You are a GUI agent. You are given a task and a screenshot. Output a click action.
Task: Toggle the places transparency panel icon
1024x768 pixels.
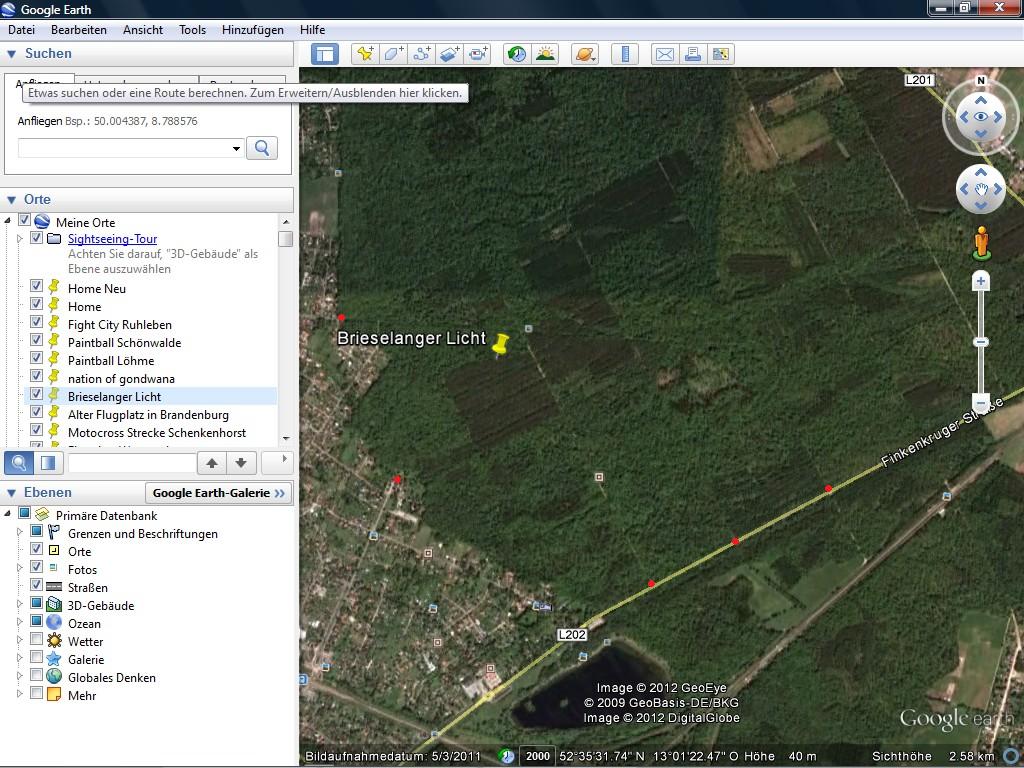point(48,463)
